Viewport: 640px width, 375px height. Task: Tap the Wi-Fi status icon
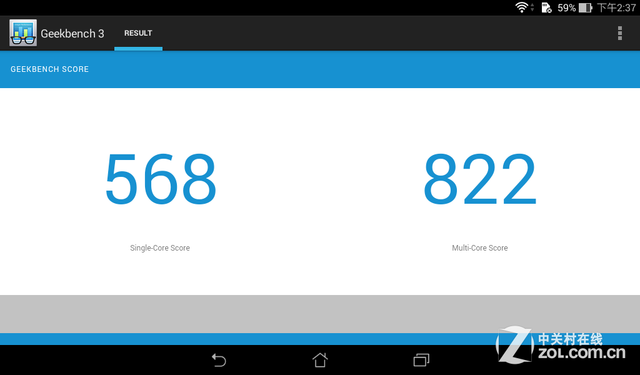[522, 7]
